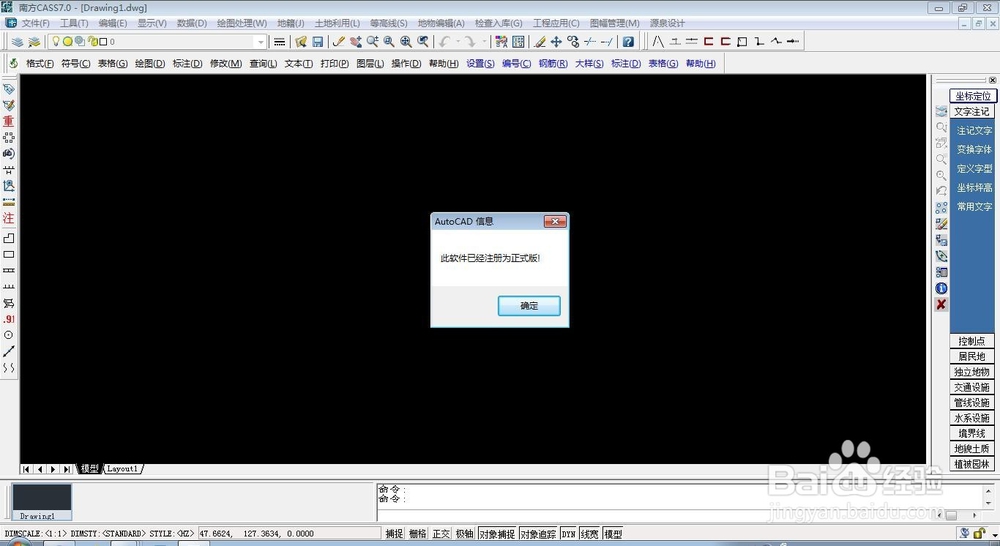Open the 钢筋(R) toolbar menu
Screen dimensions: 1000x546
(553, 63)
